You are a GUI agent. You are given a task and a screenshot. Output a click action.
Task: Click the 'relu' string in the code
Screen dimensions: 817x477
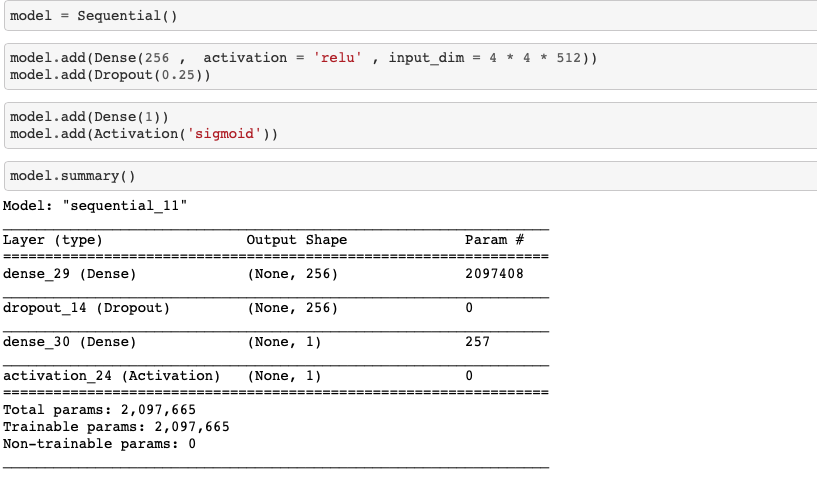[338, 57]
